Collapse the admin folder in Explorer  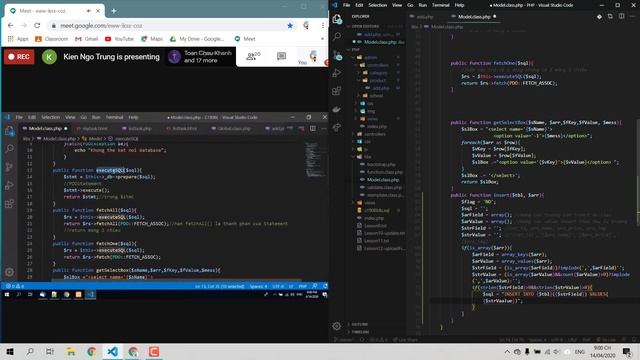pyautogui.click(x=371, y=57)
